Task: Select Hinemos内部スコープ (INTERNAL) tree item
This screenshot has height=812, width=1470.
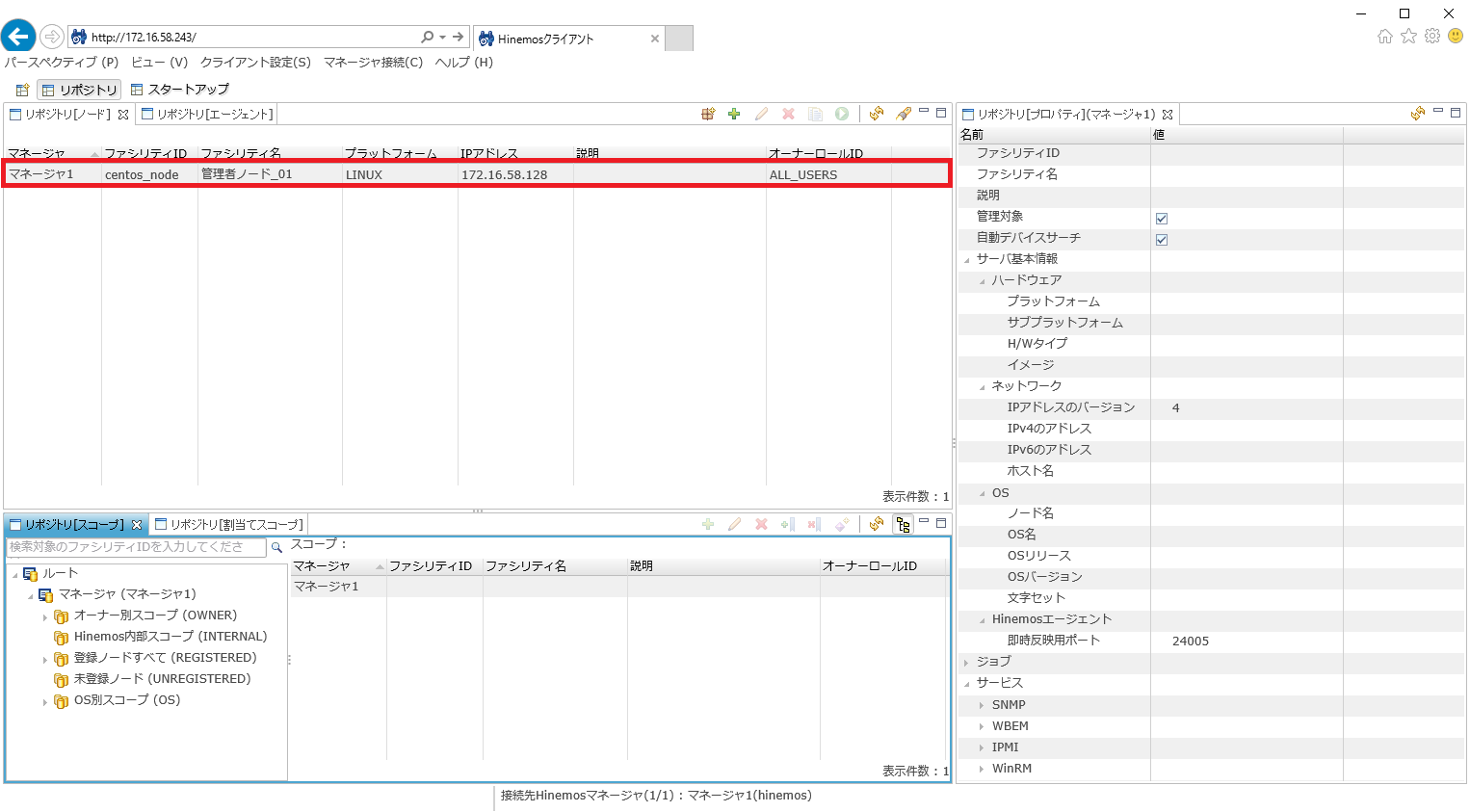Action: [171, 637]
